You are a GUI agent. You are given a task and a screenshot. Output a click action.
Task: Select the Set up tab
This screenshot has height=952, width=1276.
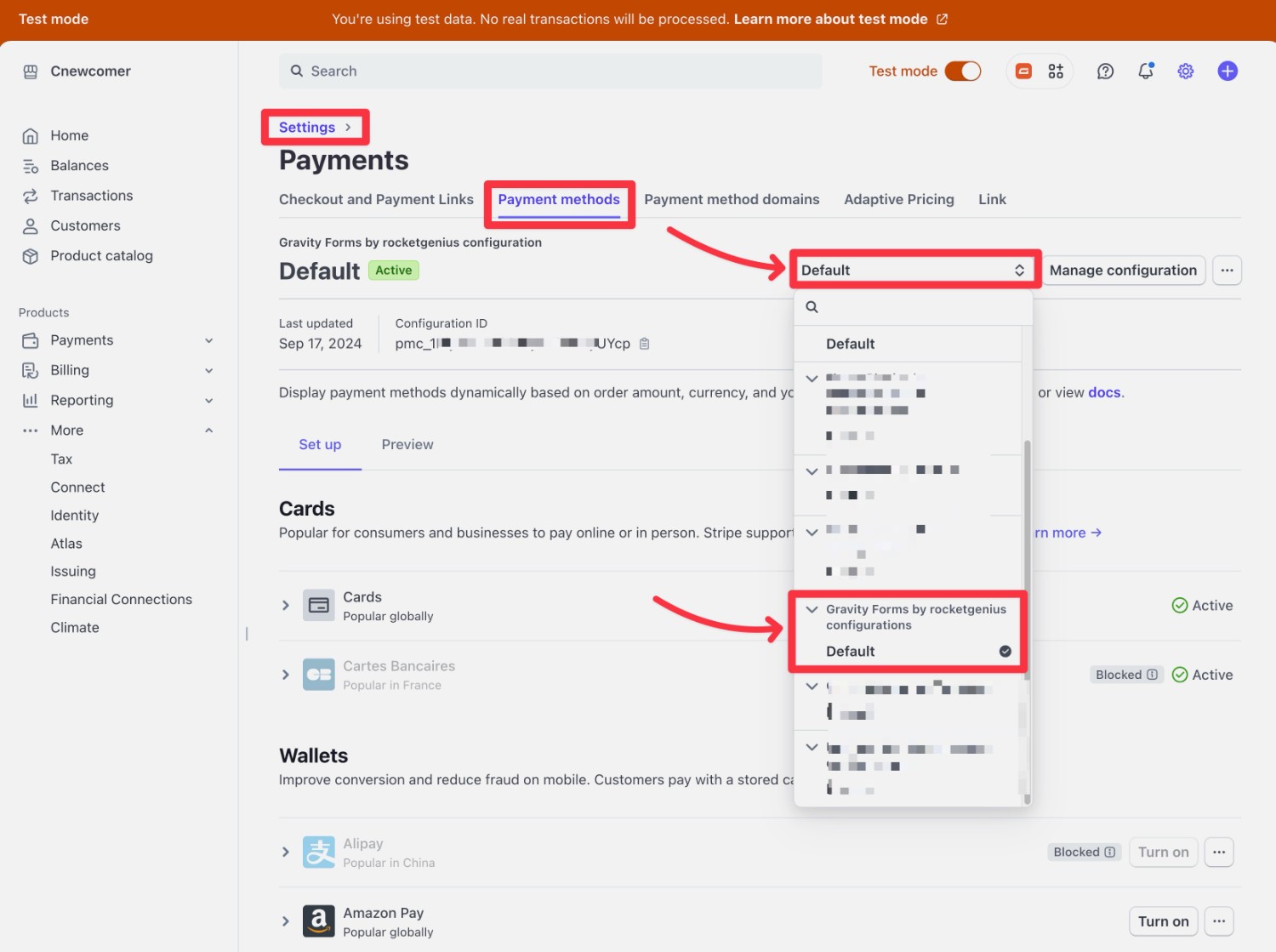tap(320, 444)
